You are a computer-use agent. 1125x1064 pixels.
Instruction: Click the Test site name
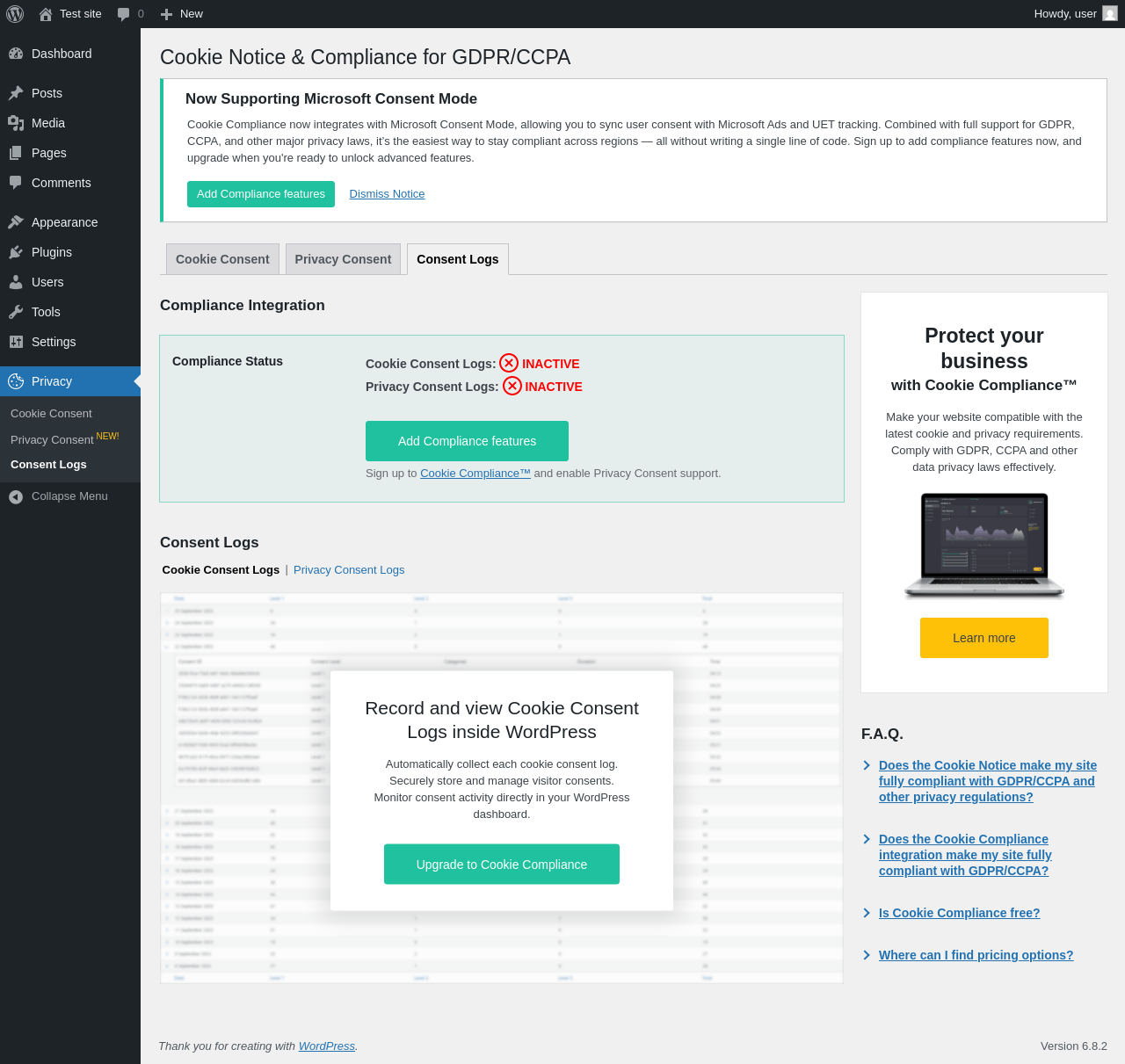[81, 14]
